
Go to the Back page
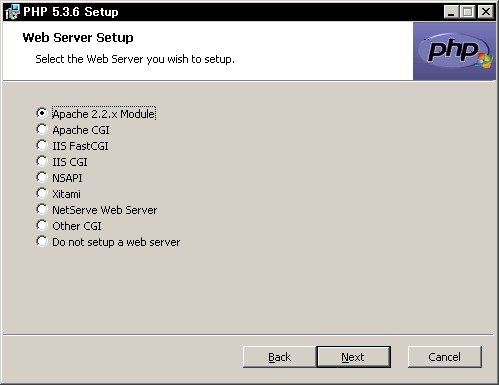(279, 357)
